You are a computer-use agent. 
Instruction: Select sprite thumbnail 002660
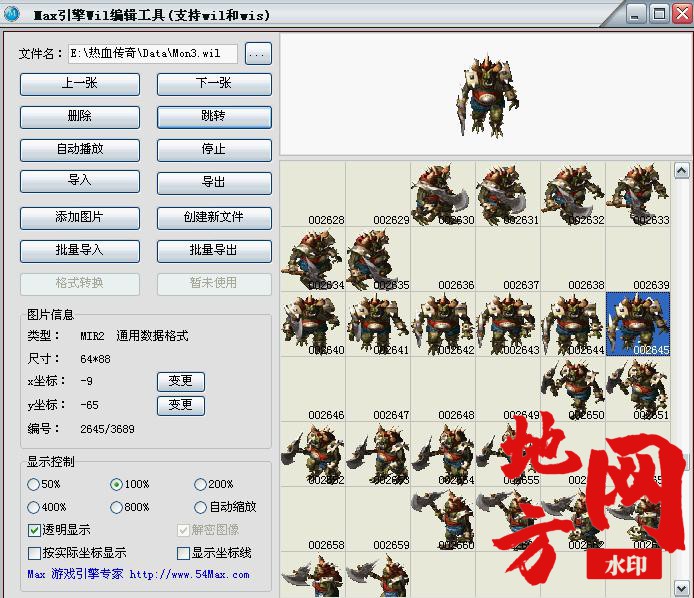pyautogui.click(x=443, y=519)
